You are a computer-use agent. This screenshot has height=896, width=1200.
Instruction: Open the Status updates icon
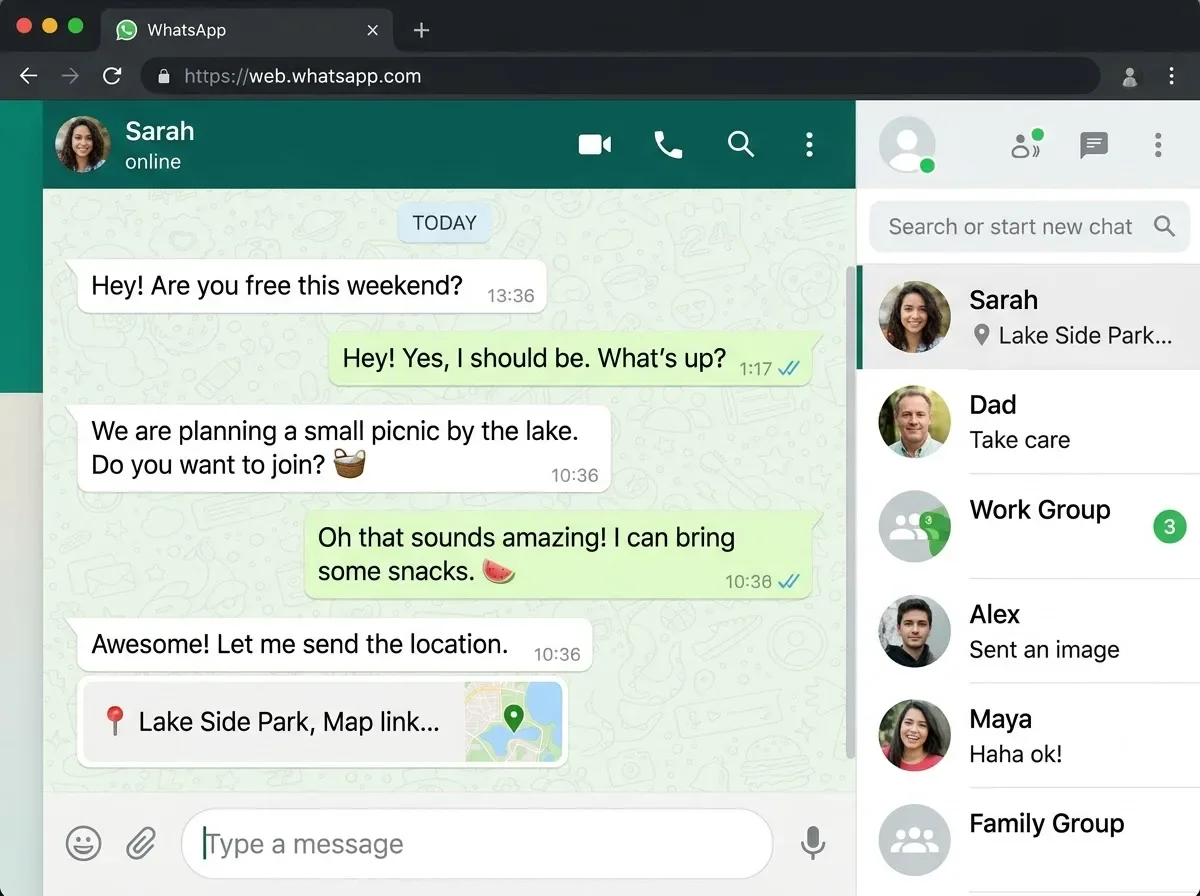[x=1024, y=145]
